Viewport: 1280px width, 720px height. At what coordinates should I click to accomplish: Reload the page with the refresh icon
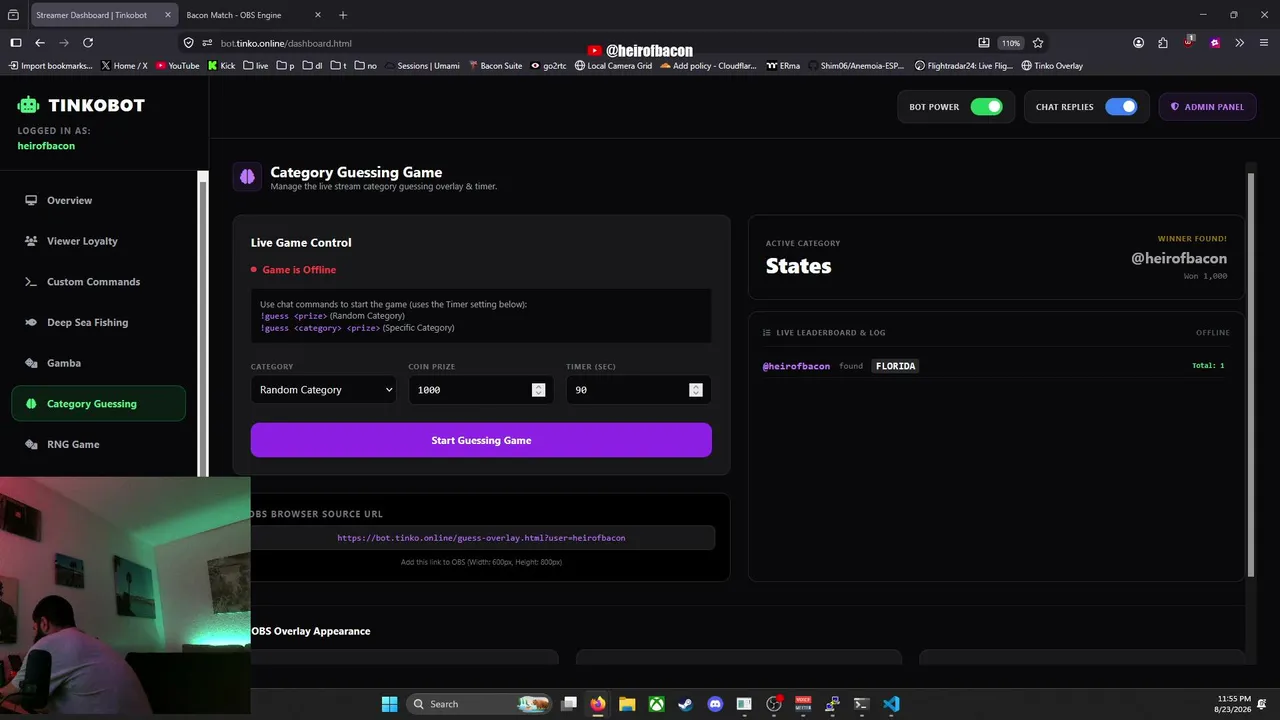click(88, 43)
